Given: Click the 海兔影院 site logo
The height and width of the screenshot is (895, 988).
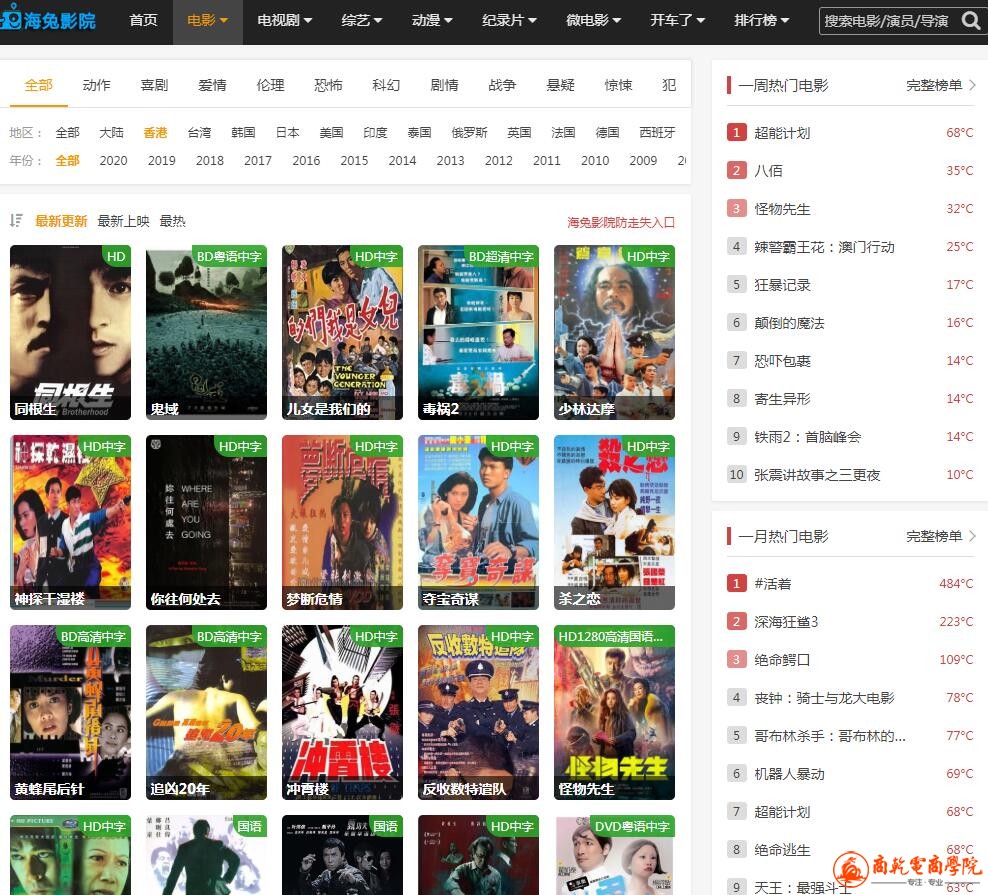Looking at the screenshot, I should pos(50,20).
